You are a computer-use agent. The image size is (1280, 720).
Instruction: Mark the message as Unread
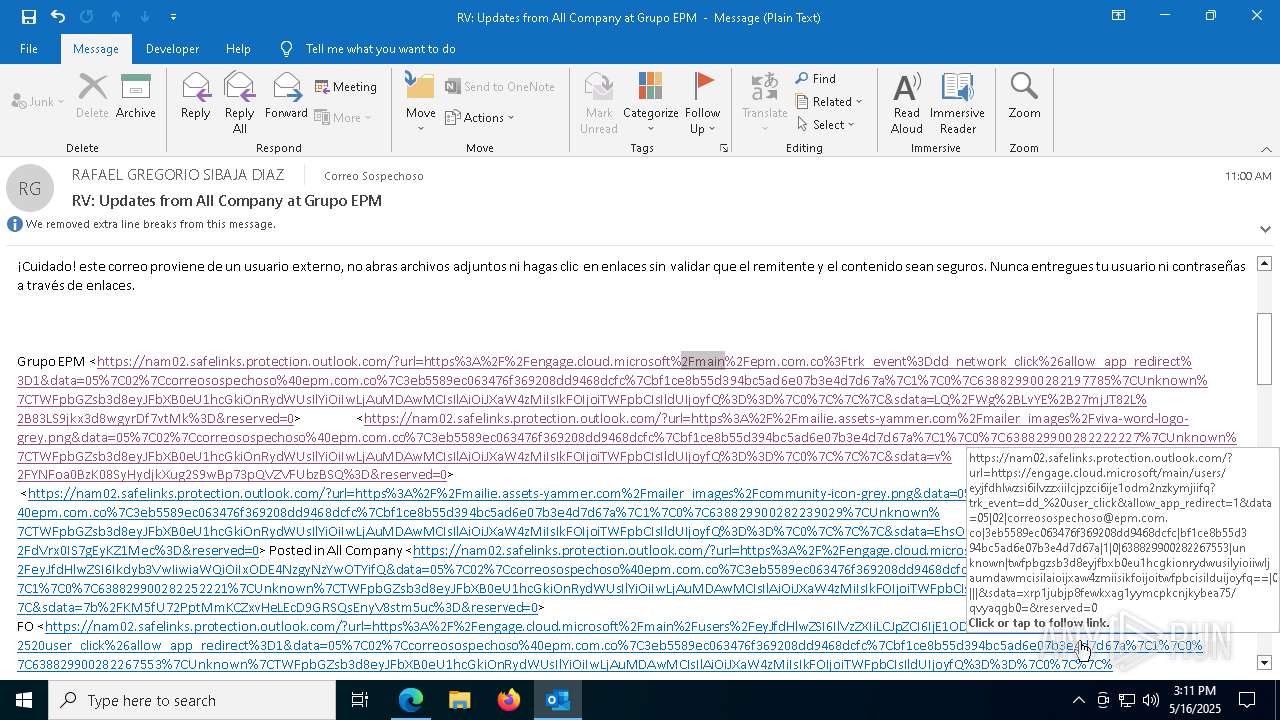pos(599,103)
